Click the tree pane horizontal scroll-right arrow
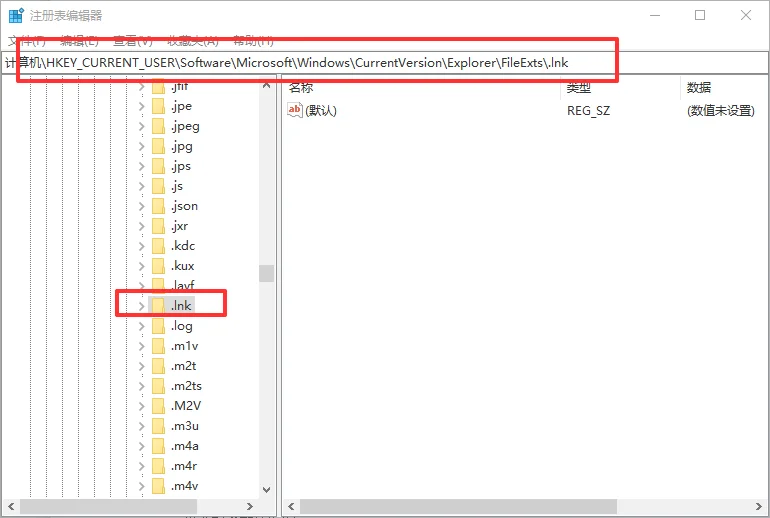 point(250,506)
